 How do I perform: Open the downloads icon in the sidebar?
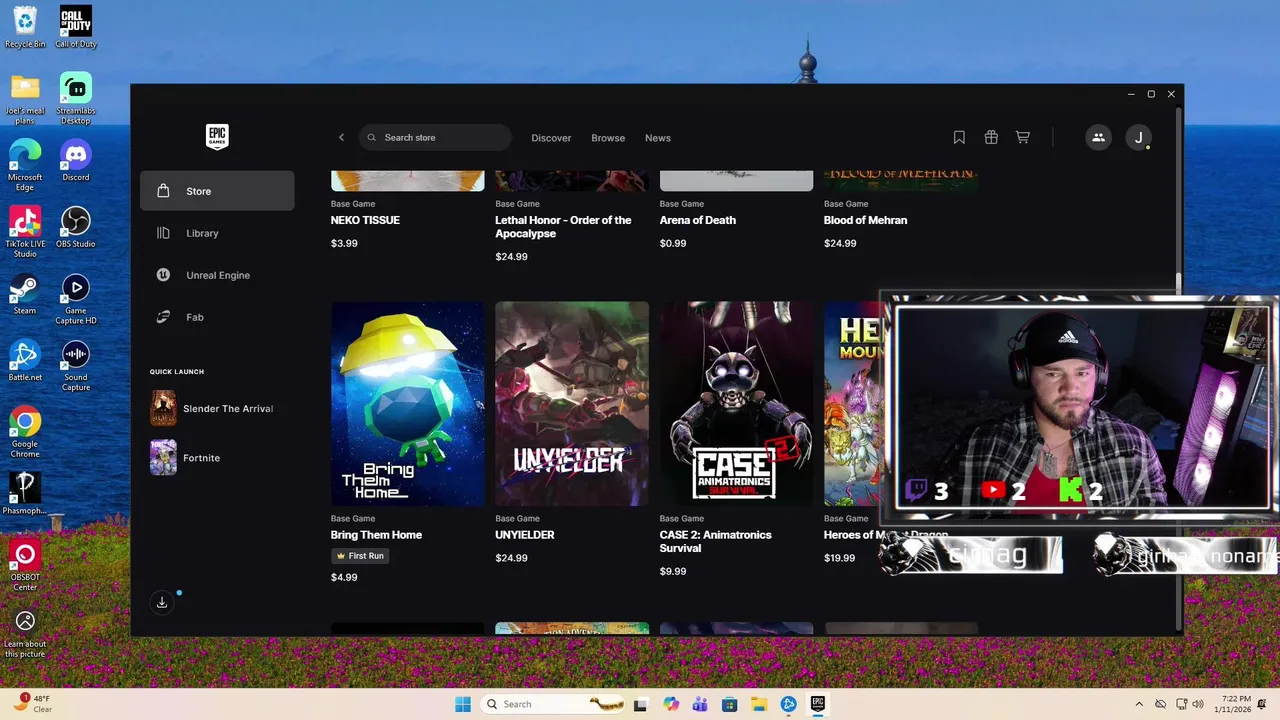point(162,602)
